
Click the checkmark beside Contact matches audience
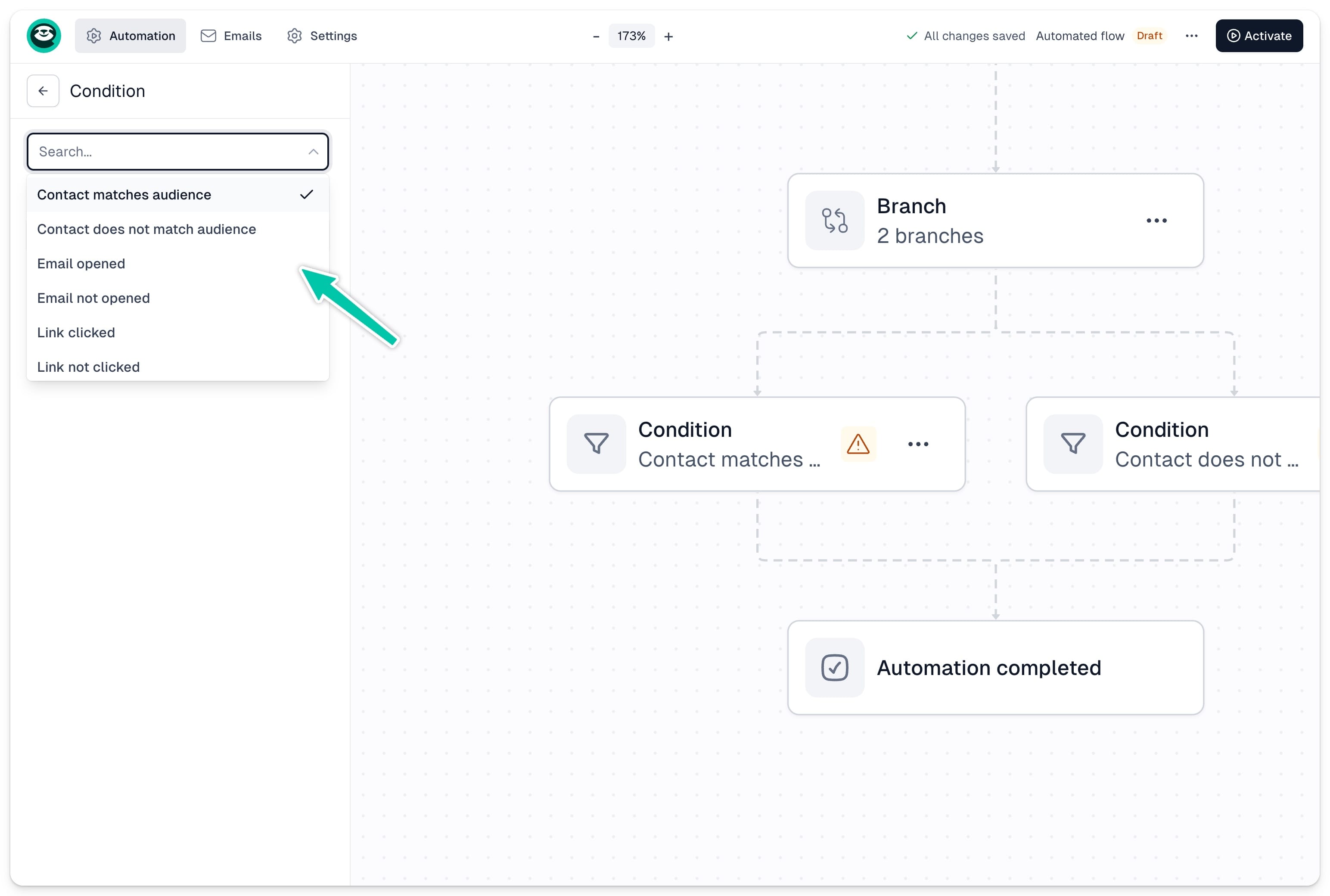(307, 195)
